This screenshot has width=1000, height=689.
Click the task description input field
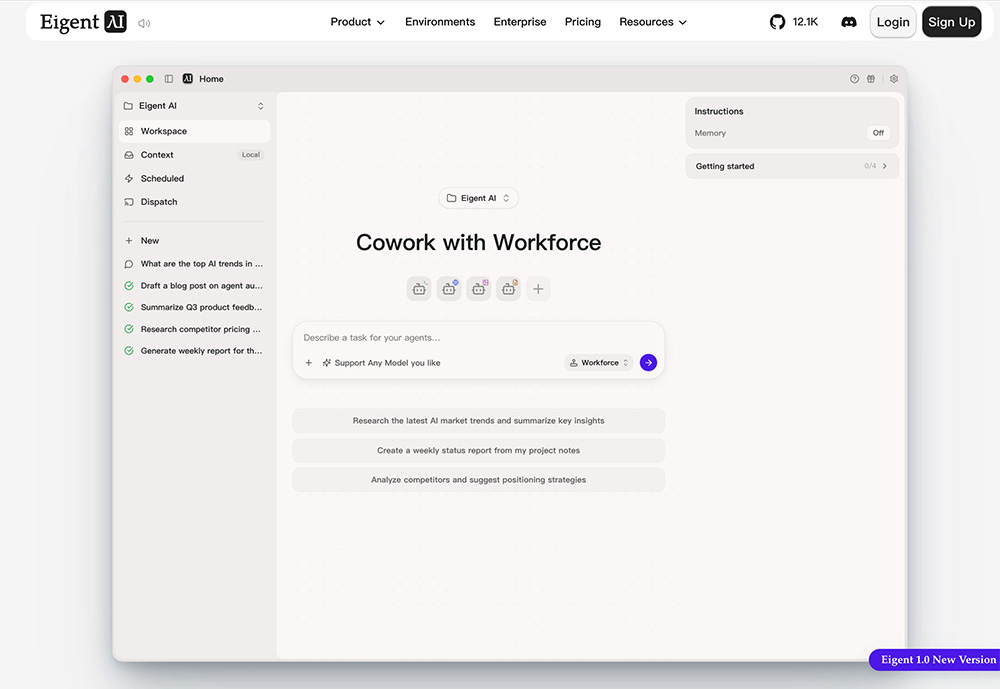pyautogui.click(x=478, y=337)
